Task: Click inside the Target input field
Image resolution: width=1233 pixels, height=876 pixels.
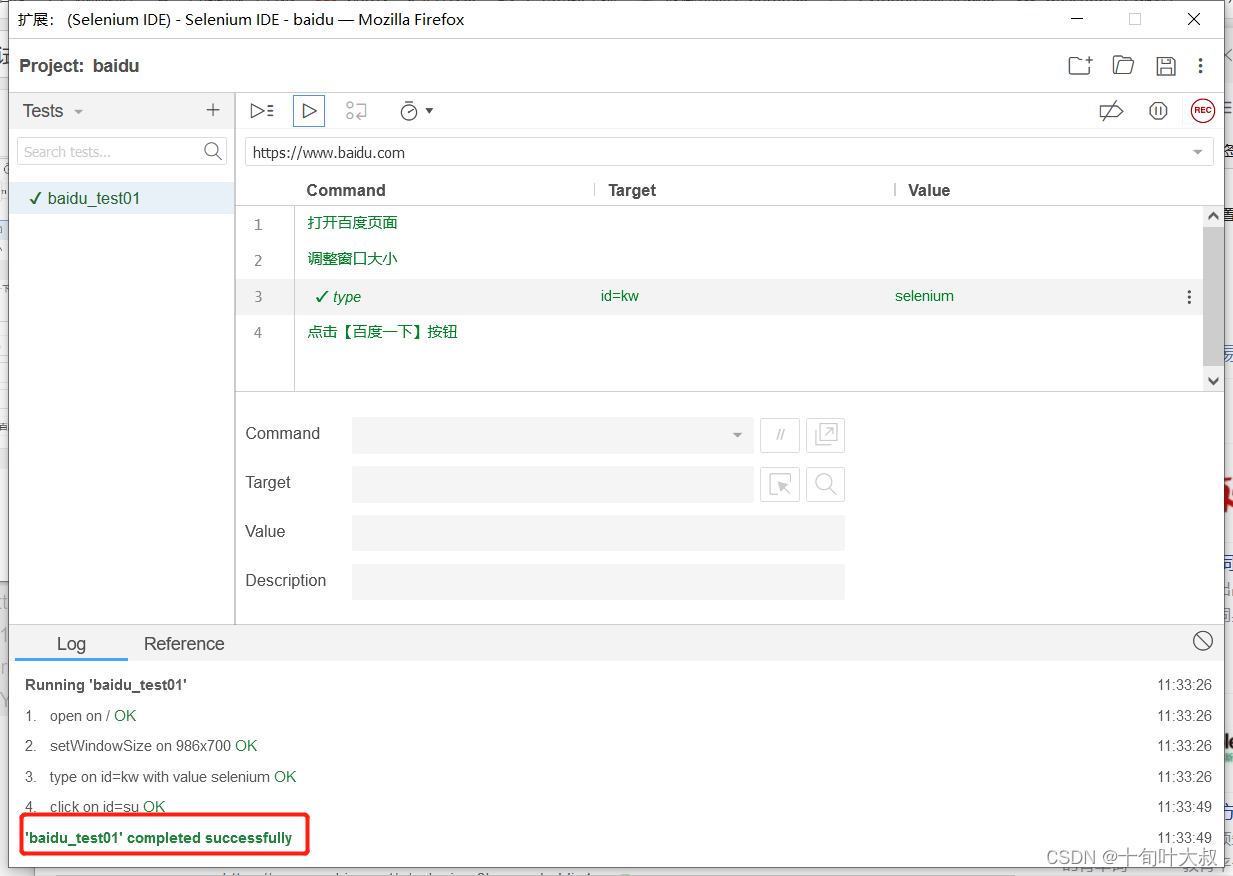Action: tap(553, 484)
